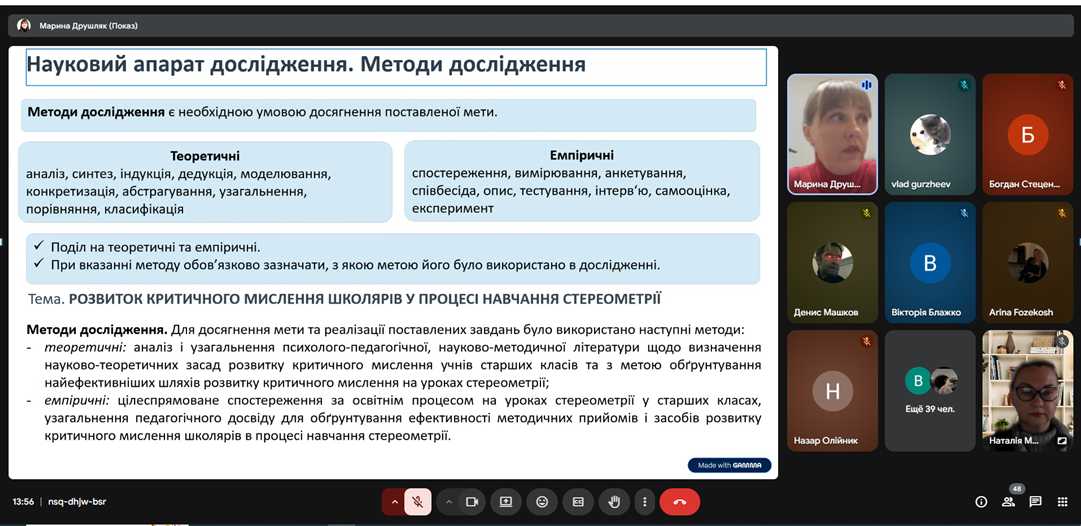Image resolution: width=1081 pixels, height=526 pixels.
Task: Select Вікторія Блажко's participant tile
Action: coord(930,263)
